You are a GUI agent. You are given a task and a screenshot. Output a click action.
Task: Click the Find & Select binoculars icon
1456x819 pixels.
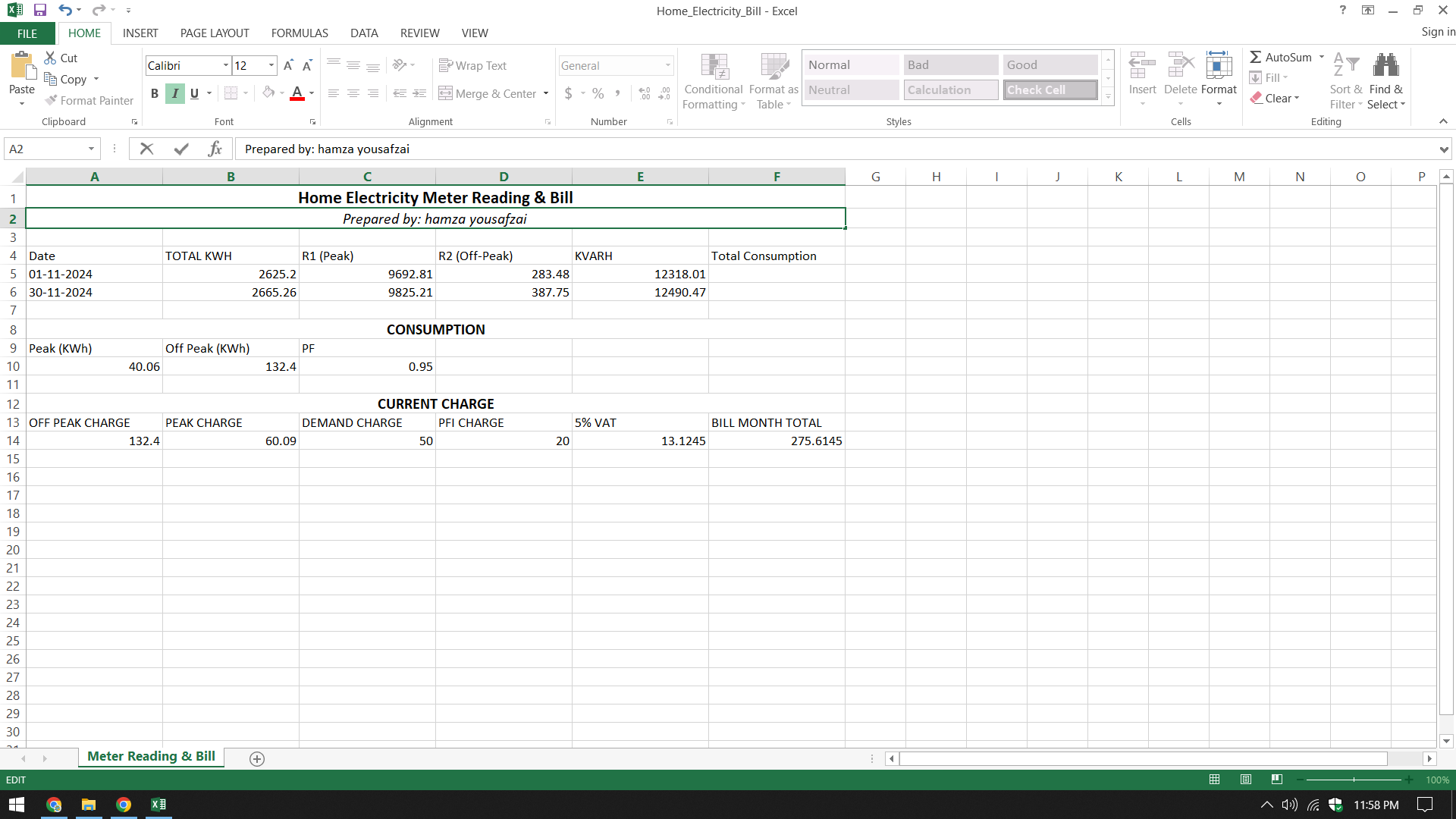1386,65
